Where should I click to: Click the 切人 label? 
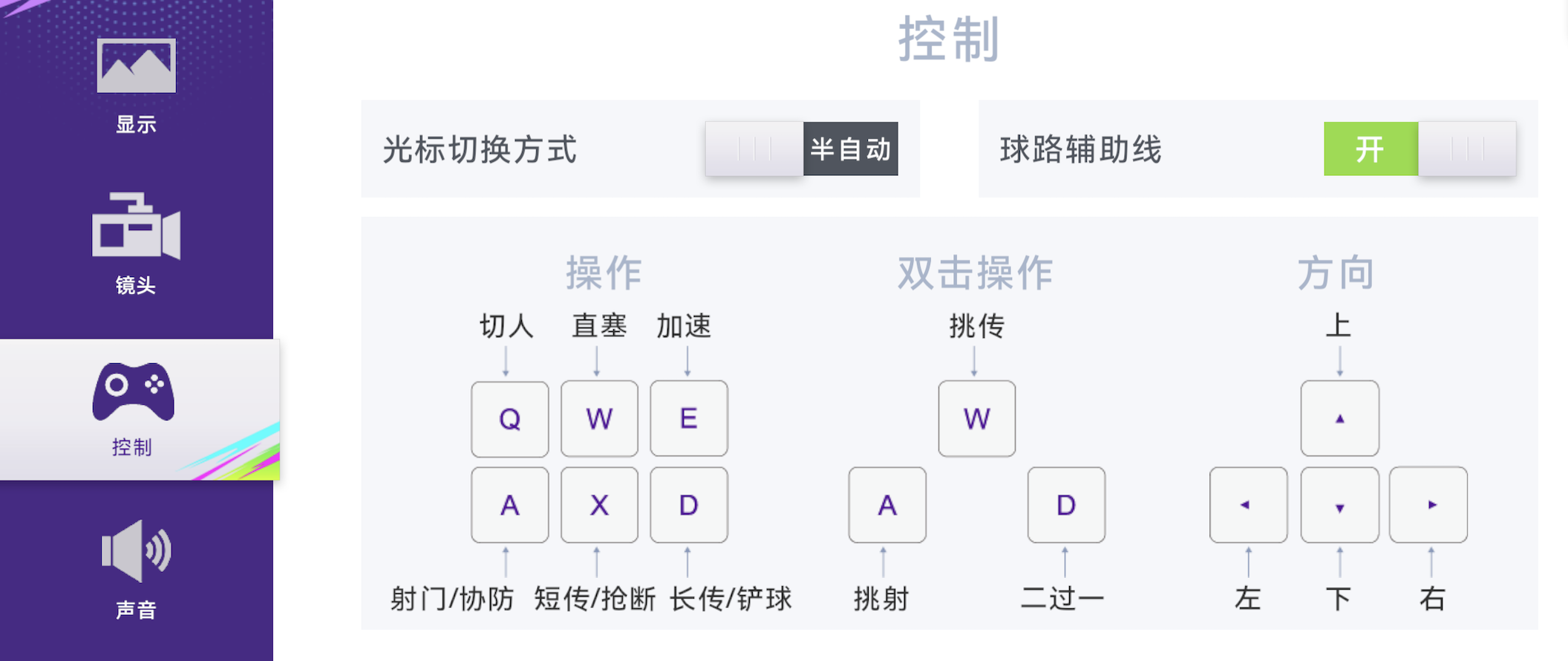coord(507,326)
